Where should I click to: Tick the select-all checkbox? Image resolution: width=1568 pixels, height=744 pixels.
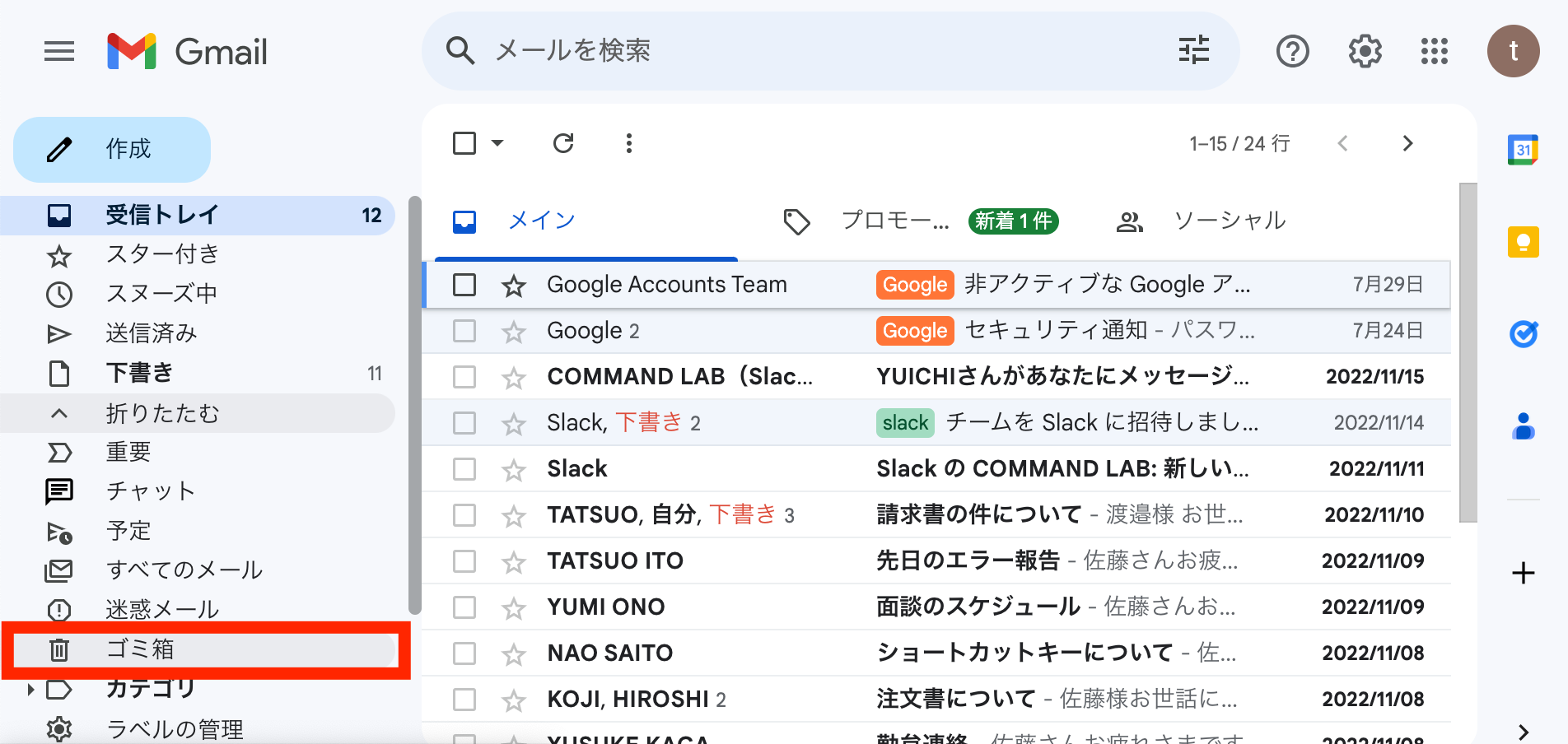point(464,143)
